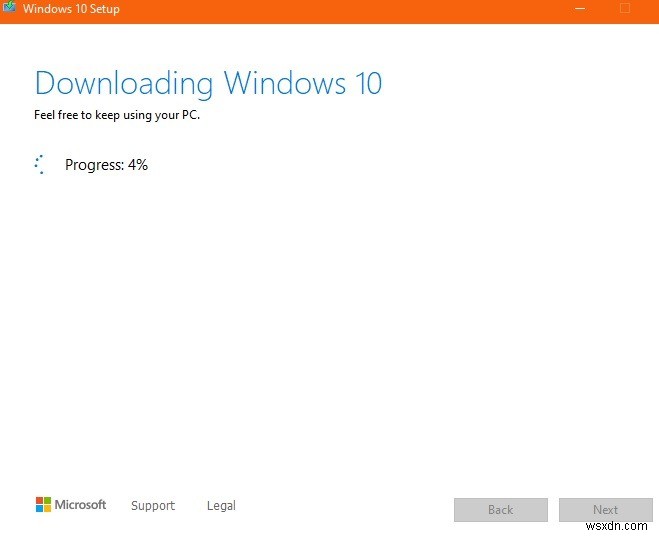Viewport: 659px width, 536px height.
Task: Click 'Feel free to keep using your PC.' text
Action: pyautogui.click(x=117, y=115)
